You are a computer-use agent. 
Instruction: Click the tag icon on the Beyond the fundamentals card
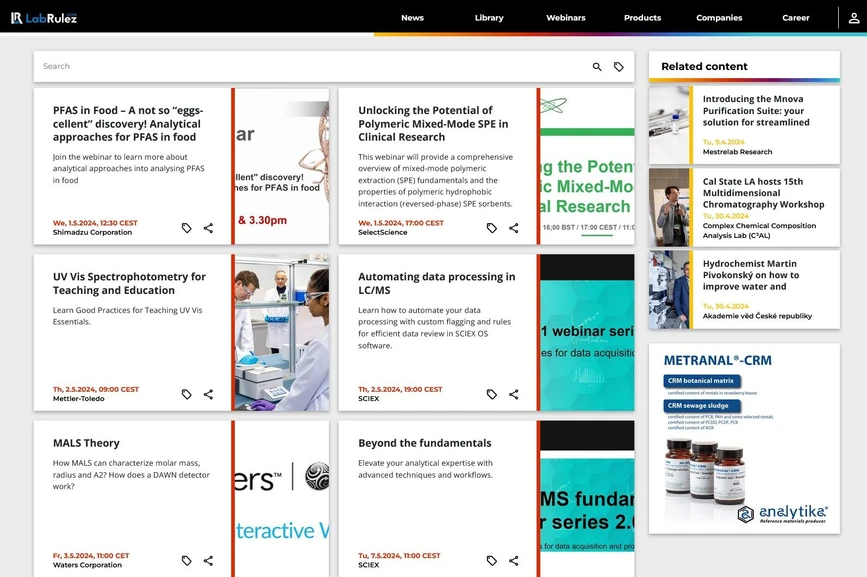(491, 561)
